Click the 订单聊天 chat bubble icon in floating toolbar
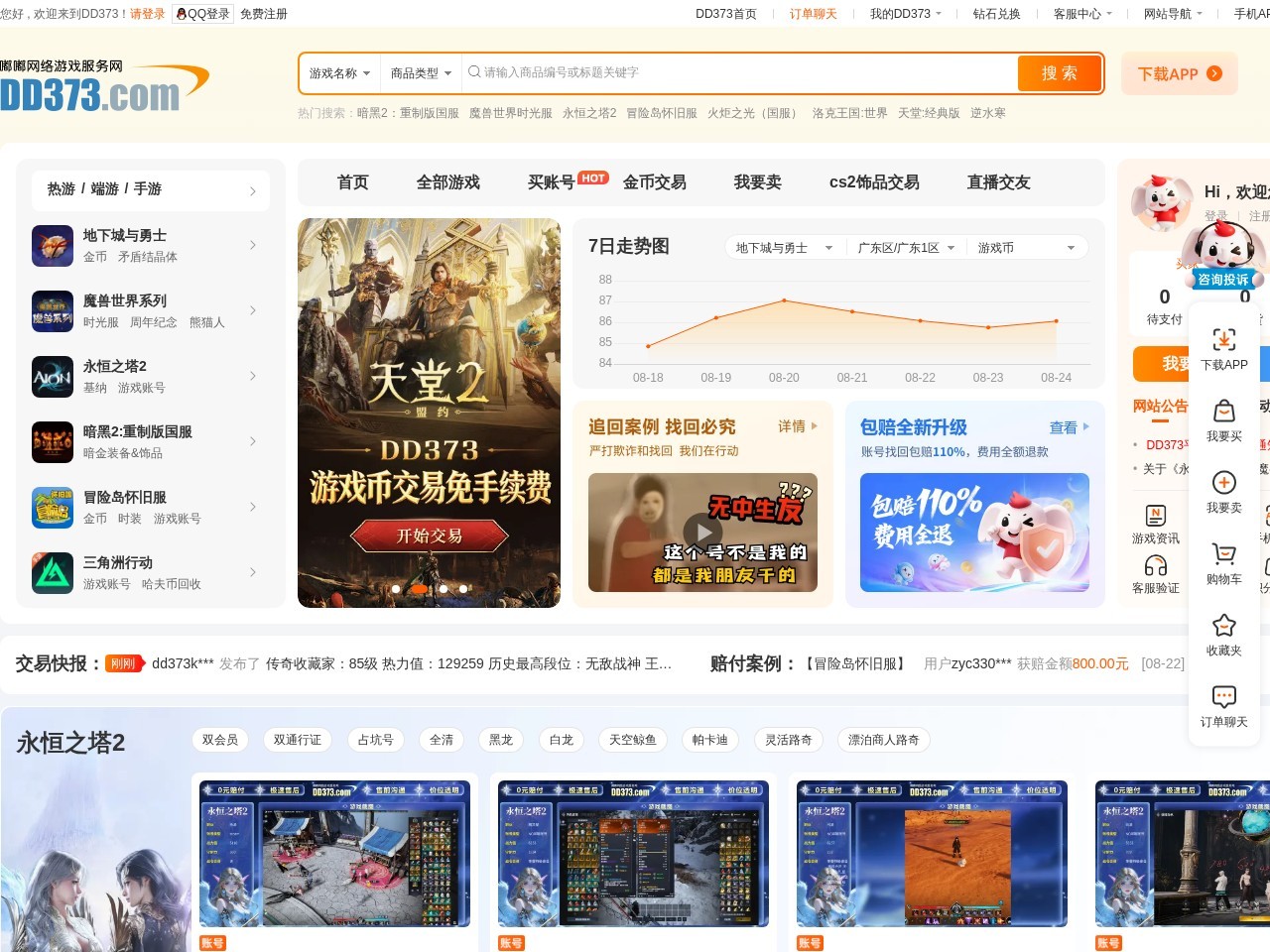 1224,696
